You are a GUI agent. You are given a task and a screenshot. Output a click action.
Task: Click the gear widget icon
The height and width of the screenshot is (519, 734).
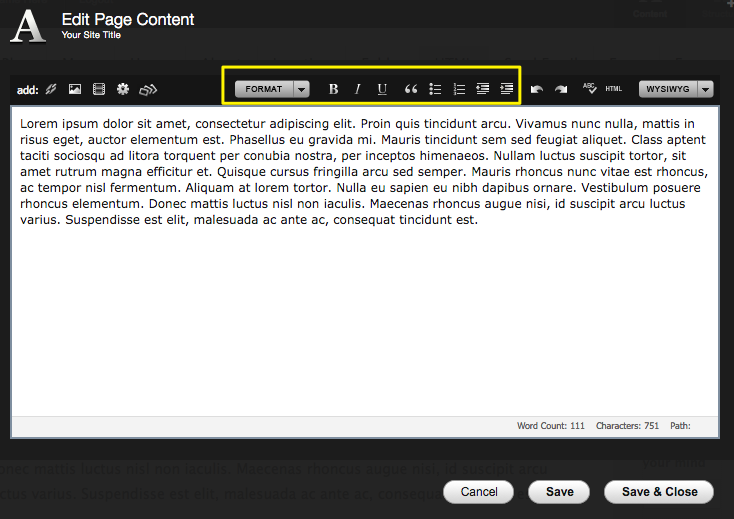(123, 89)
